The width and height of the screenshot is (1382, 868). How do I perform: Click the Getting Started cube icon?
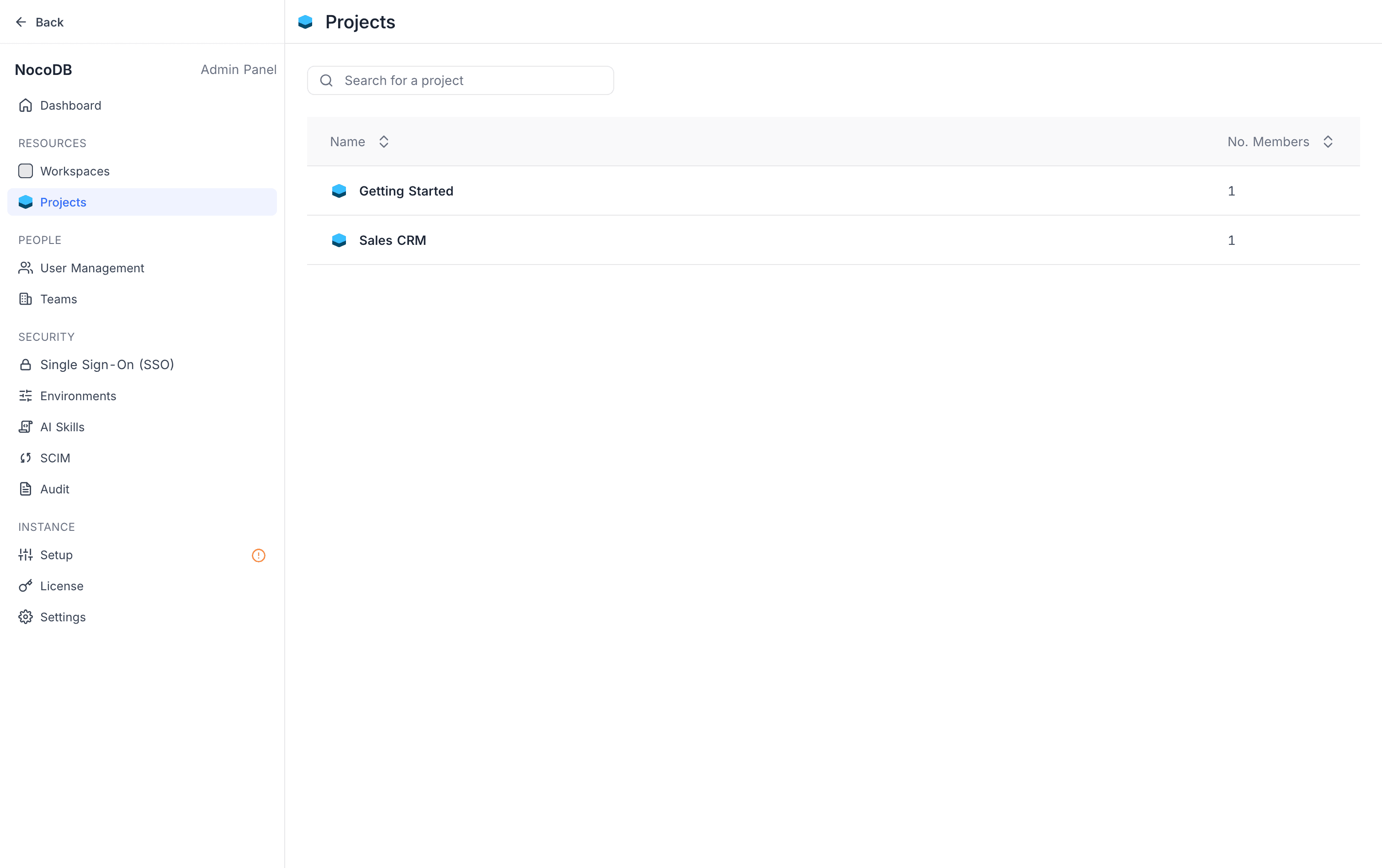point(339,191)
